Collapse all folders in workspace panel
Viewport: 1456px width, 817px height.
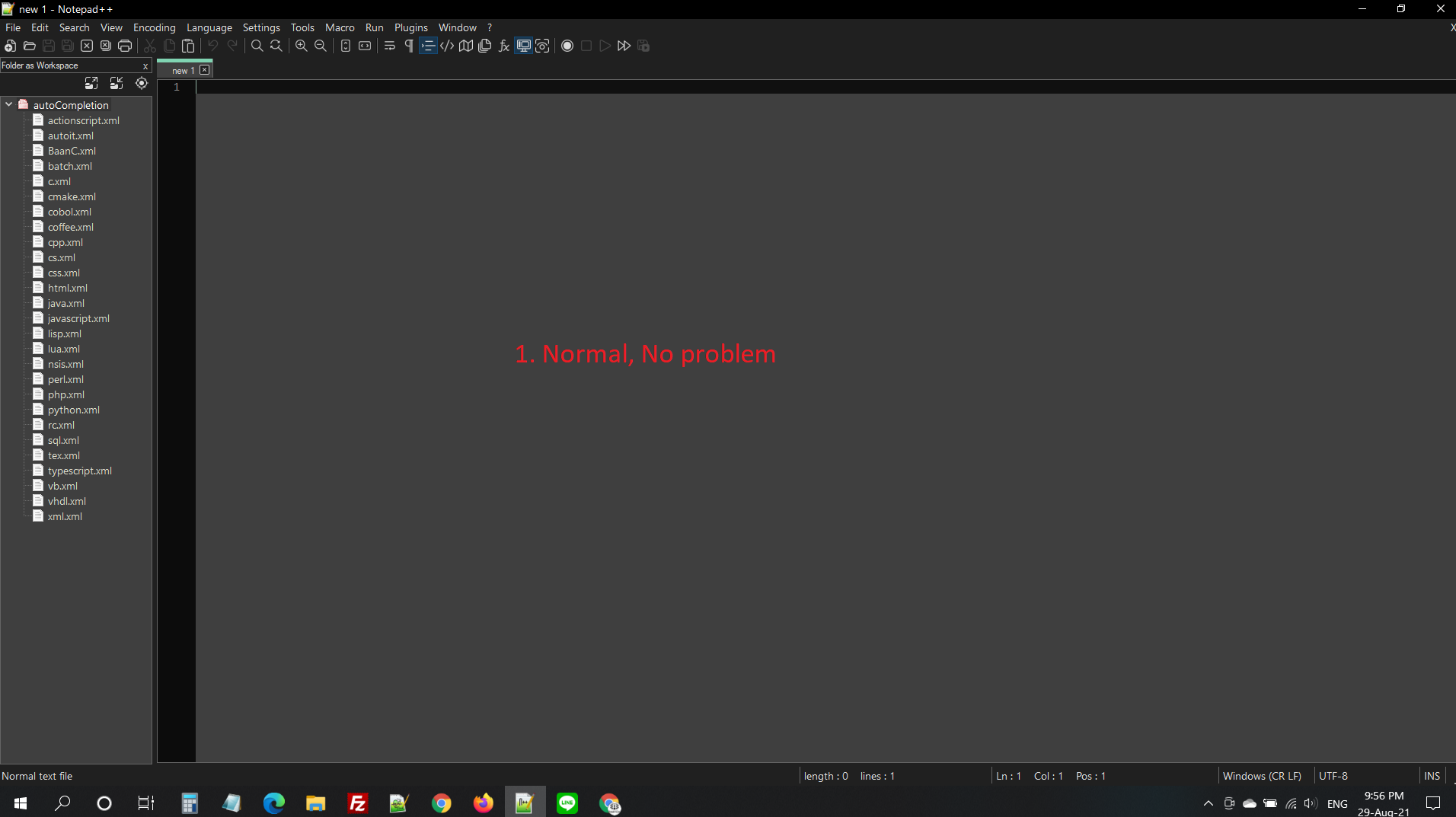117,83
